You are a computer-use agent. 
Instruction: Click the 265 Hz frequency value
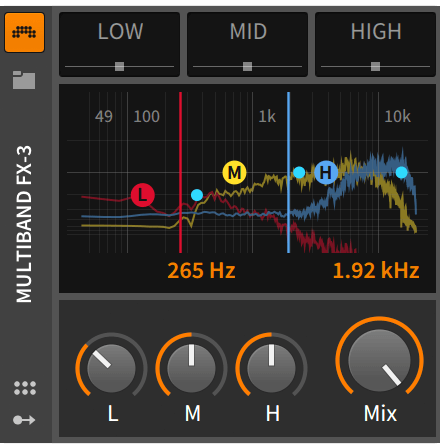click(x=201, y=270)
